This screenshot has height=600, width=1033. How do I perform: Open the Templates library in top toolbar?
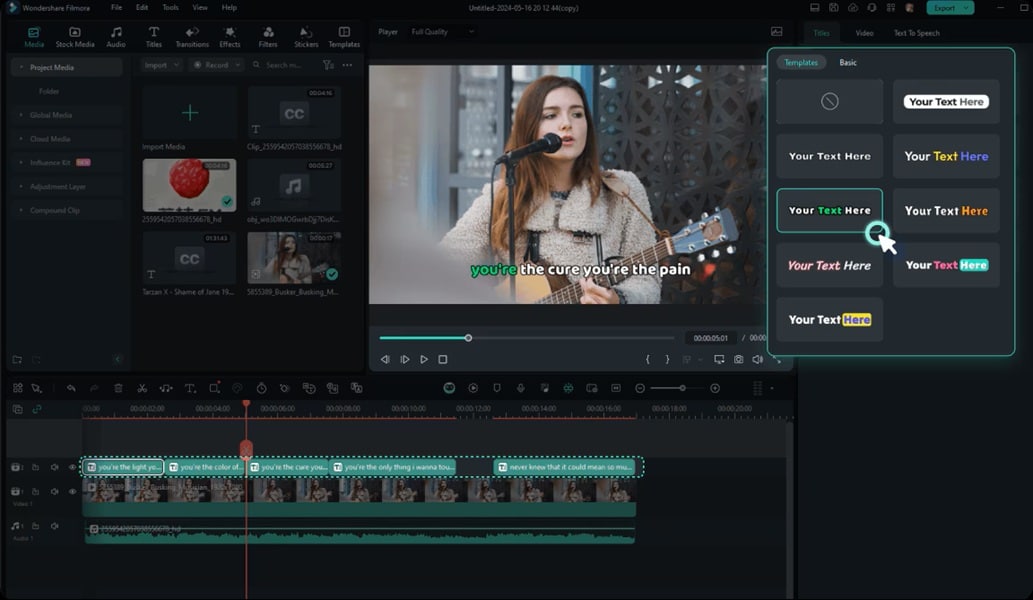[x=344, y=37]
